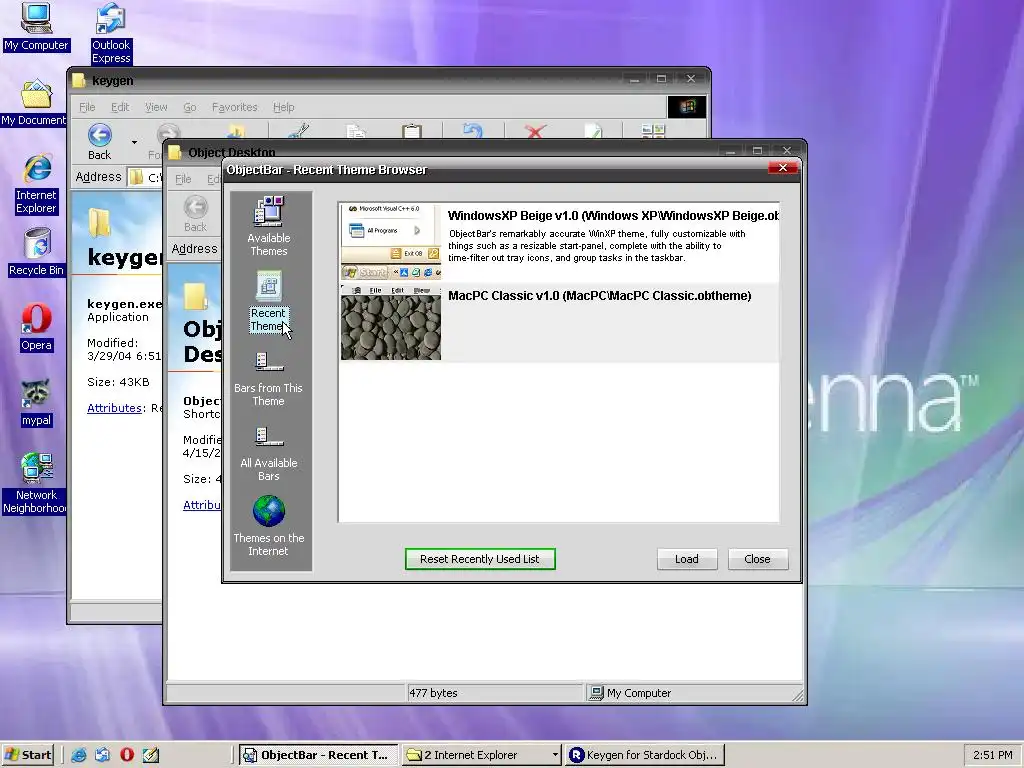Open the Recycle Bin

tap(37, 252)
